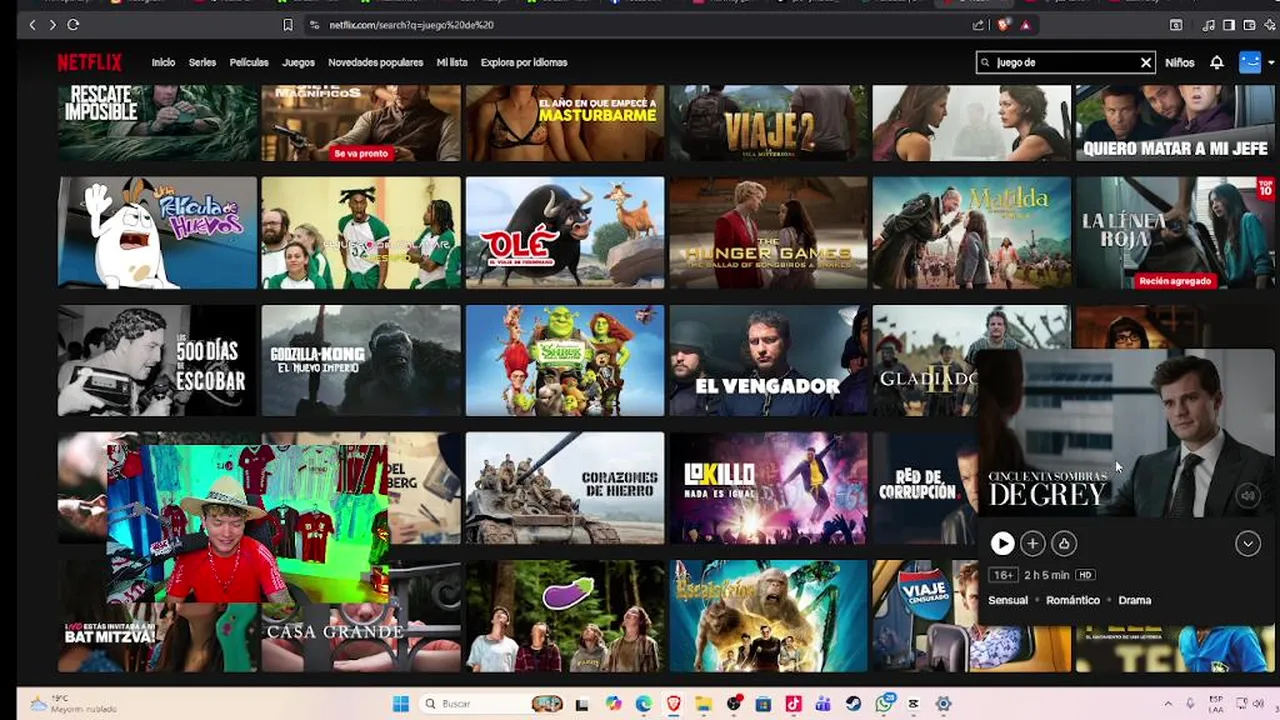Expand more info with the down chevron
This screenshot has width=1280, height=720.
point(1247,543)
